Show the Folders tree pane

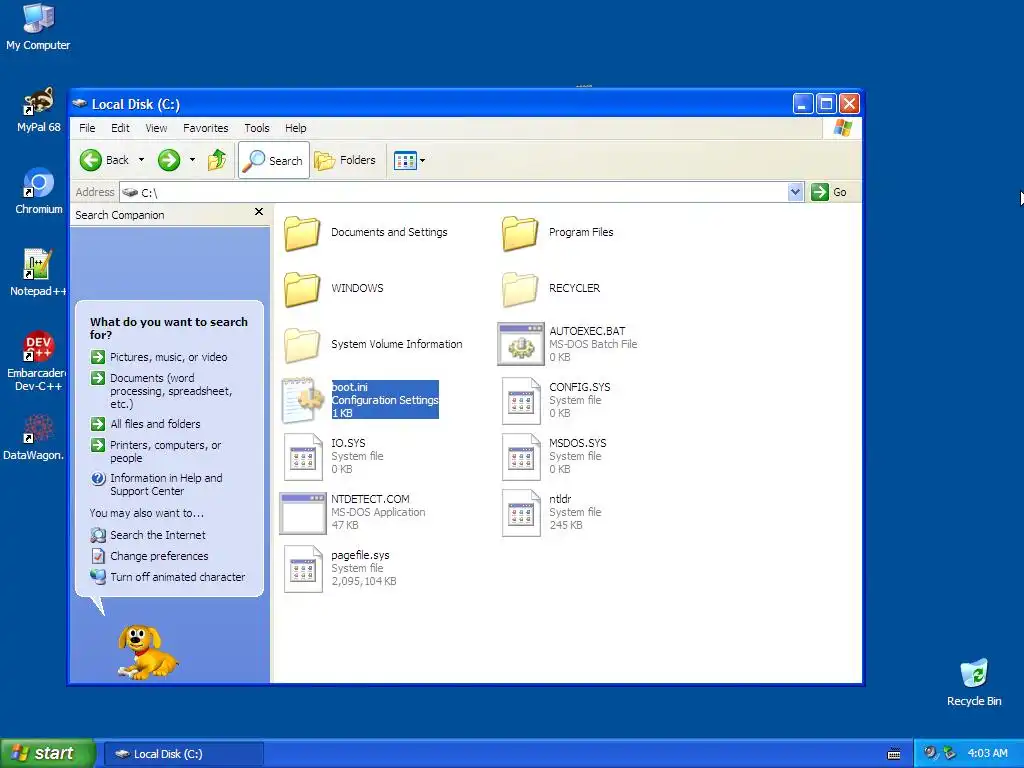(345, 160)
